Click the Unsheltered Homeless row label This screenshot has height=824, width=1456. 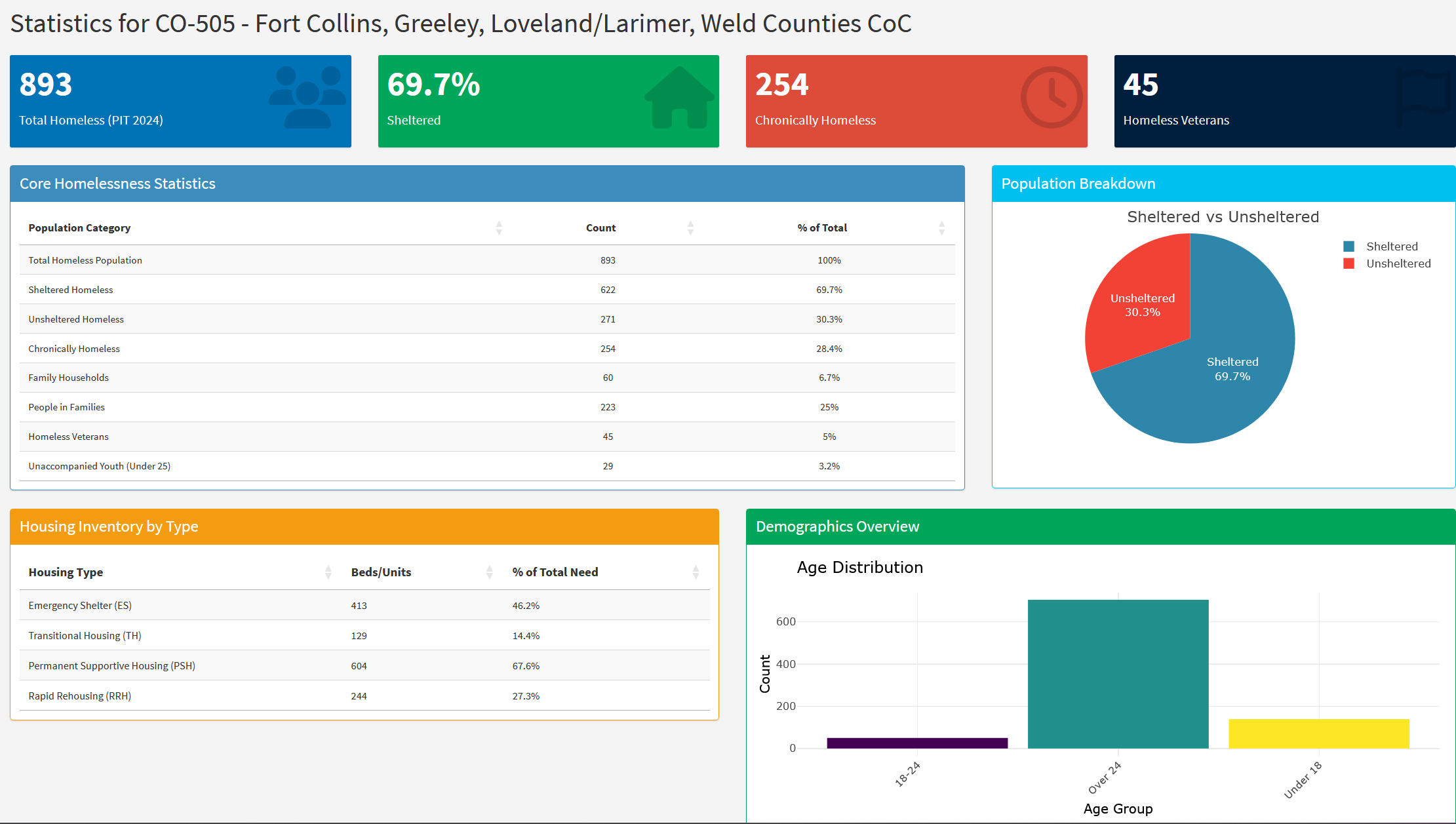[76, 319]
